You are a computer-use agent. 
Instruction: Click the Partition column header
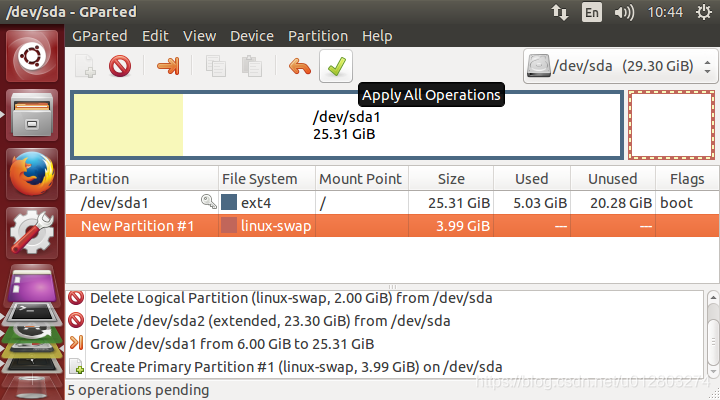[x=142, y=179]
